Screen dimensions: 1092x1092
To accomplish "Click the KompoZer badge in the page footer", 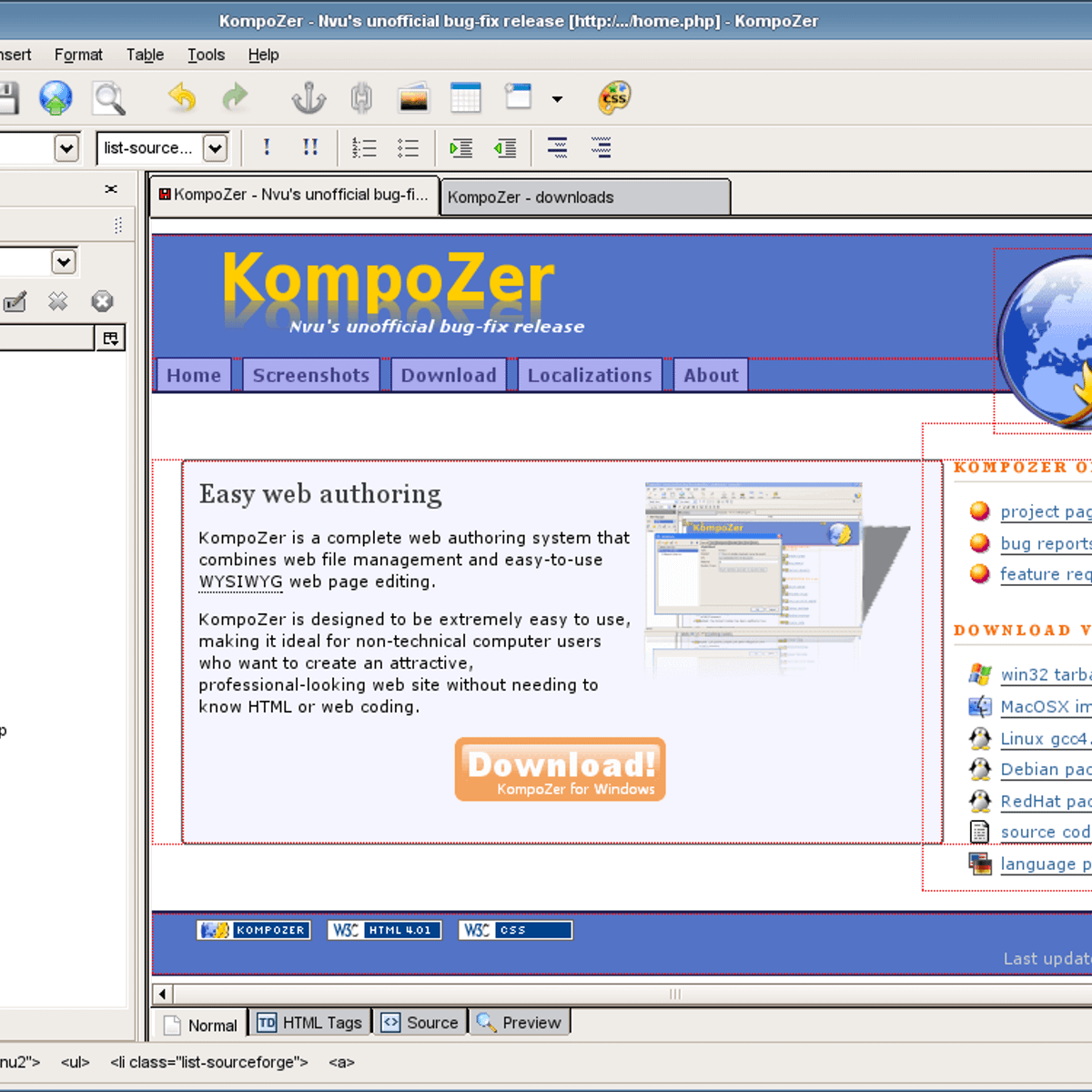I will tap(254, 930).
